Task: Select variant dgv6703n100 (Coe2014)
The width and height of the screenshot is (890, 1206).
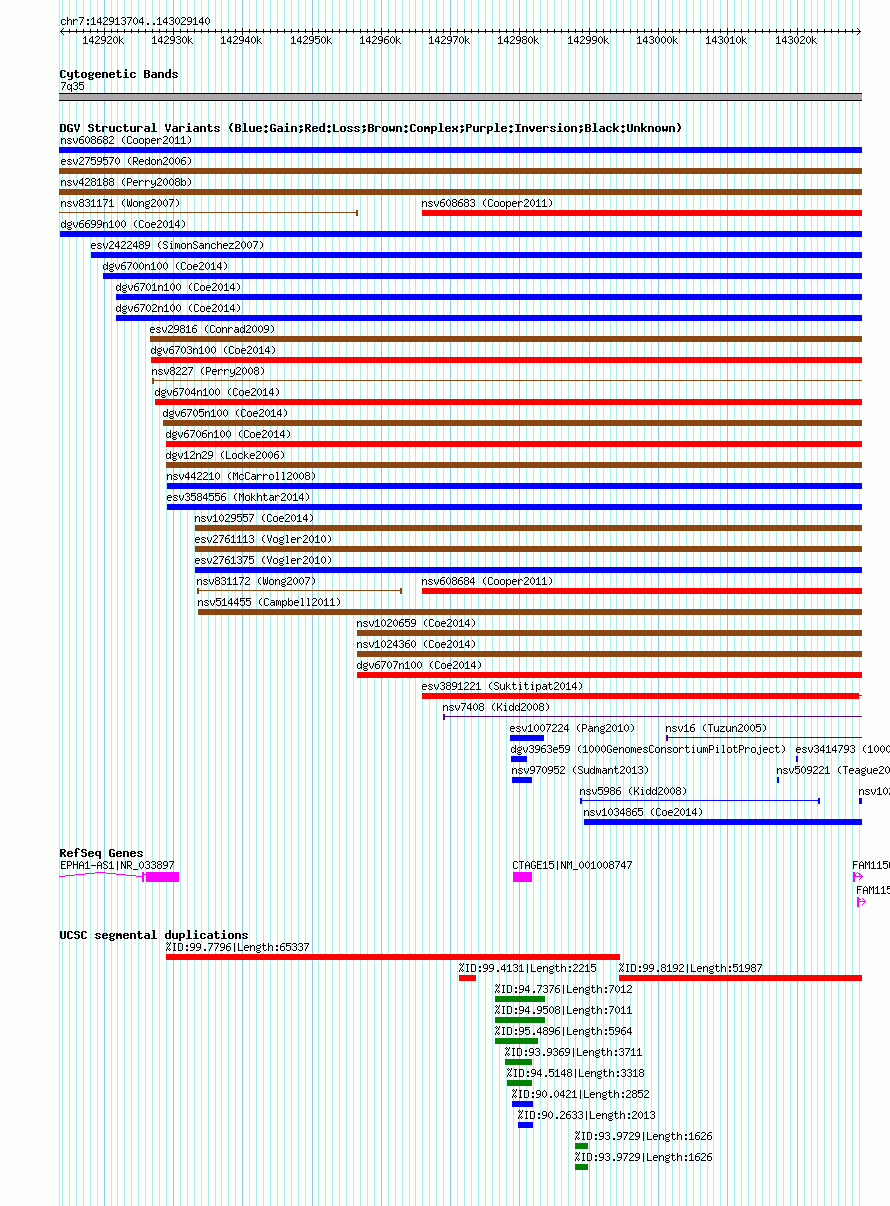Action: pyautogui.click(x=213, y=350)
